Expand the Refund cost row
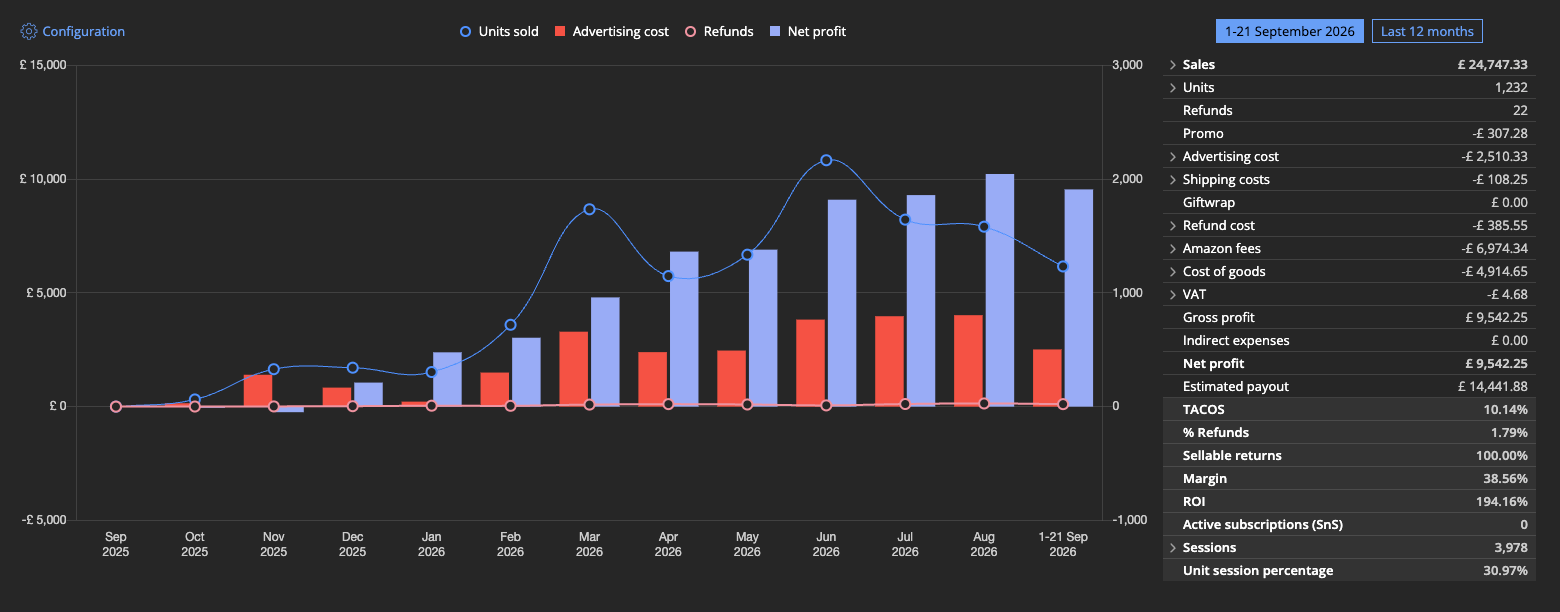 [x=1173, y=226]
